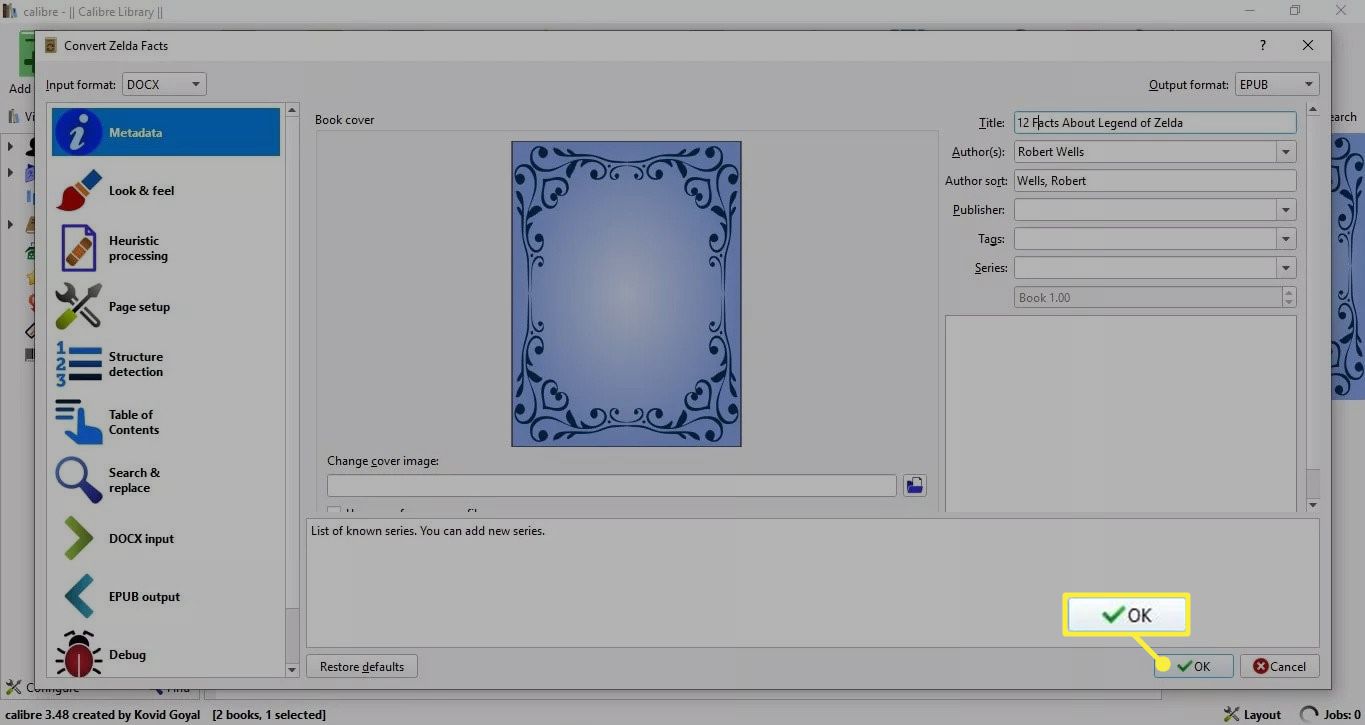This screenshot has width=1365, height=725.
Task: Expand the Tags dropdown arrow
Action: click(x=1285, y=239)
